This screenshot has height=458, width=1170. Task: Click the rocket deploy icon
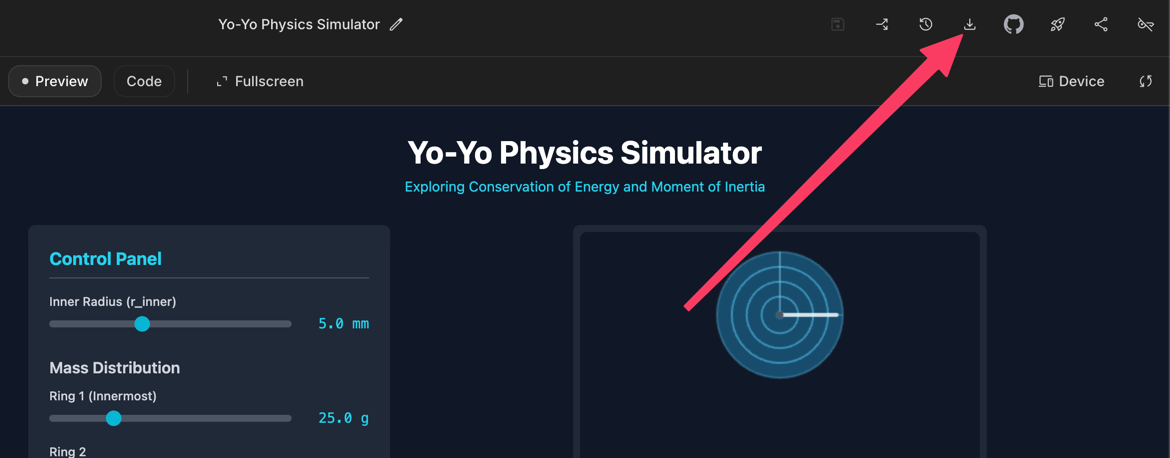coord(1057,24)
